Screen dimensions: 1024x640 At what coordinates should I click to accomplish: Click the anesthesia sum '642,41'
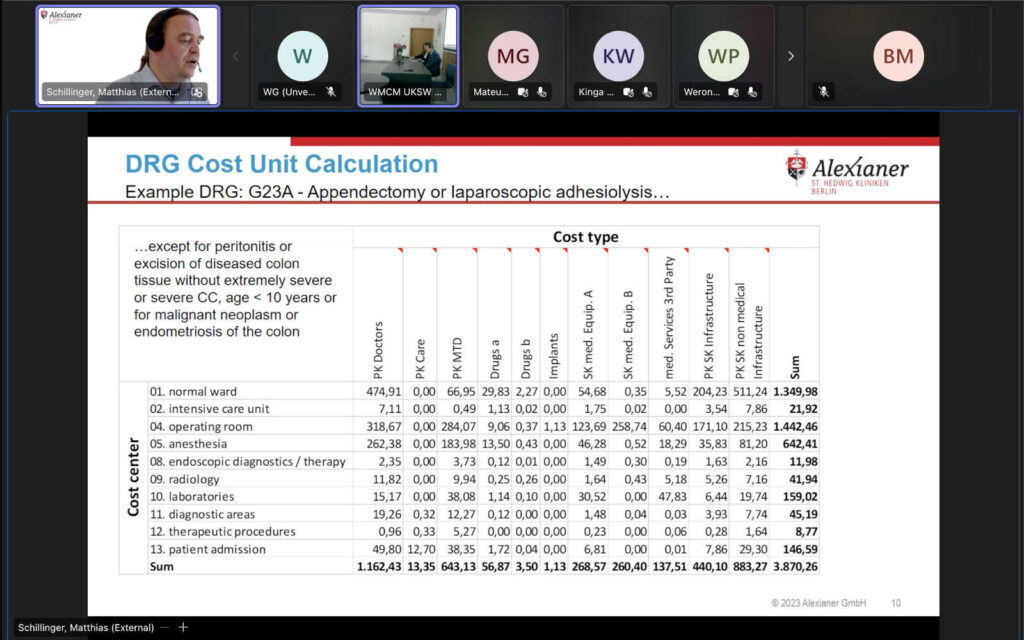coord(800,444)
